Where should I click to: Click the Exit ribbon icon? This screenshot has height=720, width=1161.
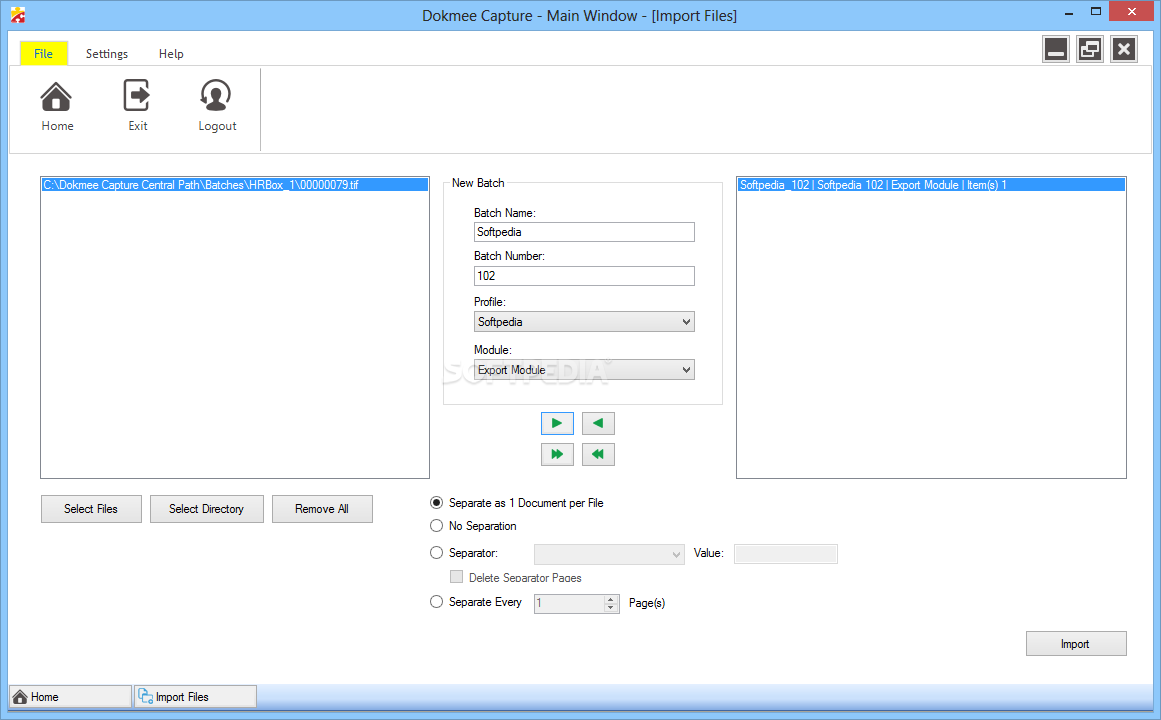[x=137, y=105]
